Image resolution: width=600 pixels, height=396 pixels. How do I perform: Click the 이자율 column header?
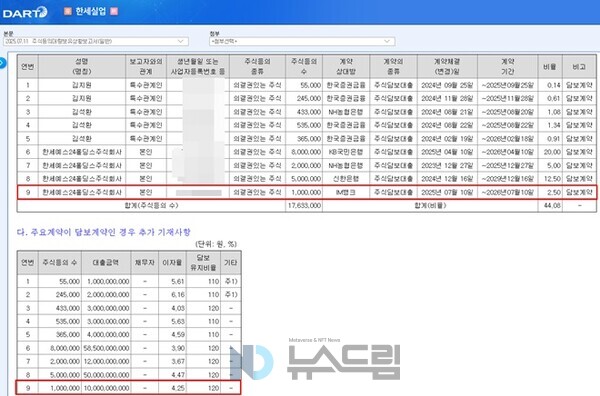pos(172,262)
